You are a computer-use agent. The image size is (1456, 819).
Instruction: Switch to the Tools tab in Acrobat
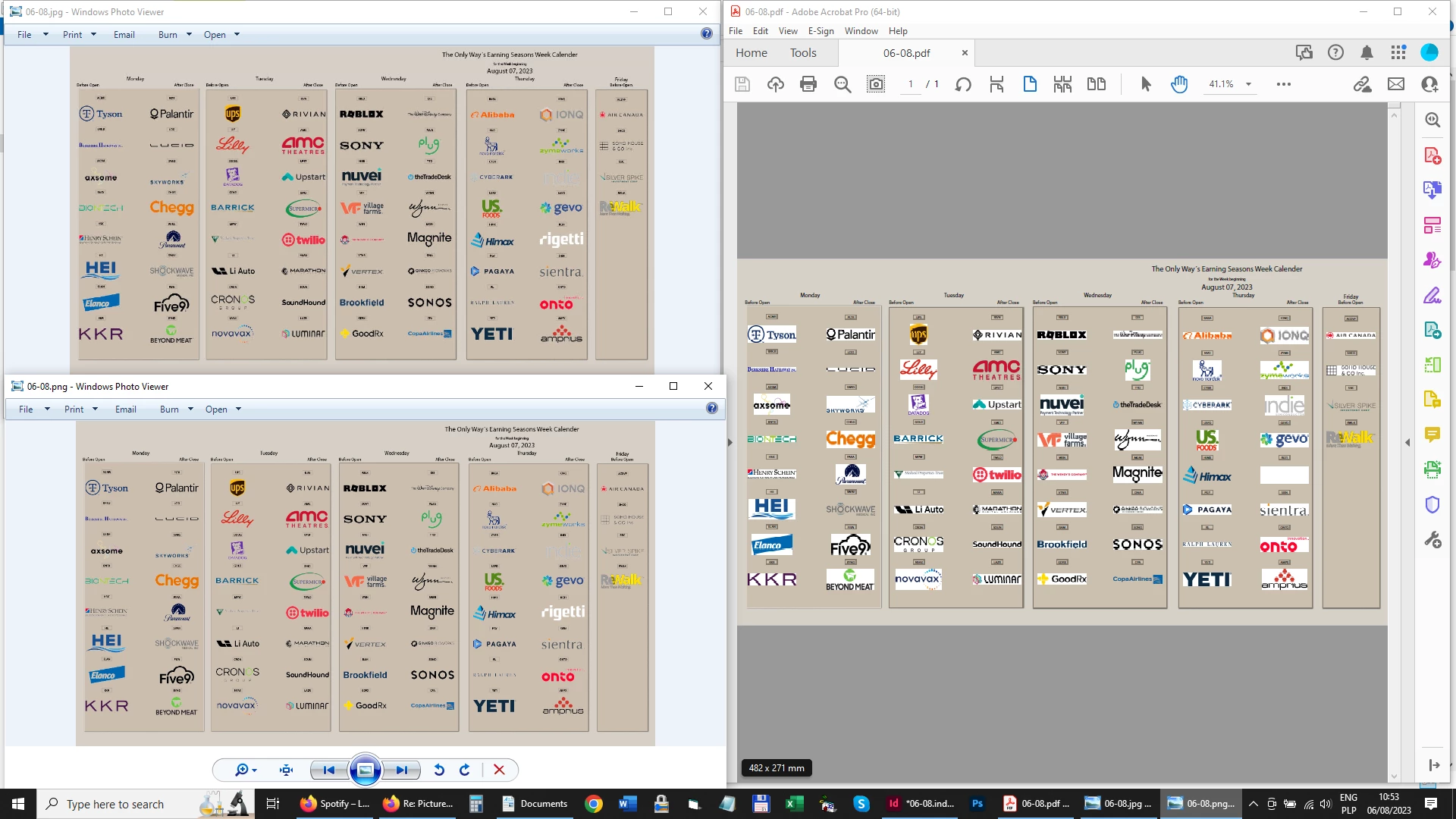coord(803,53)
